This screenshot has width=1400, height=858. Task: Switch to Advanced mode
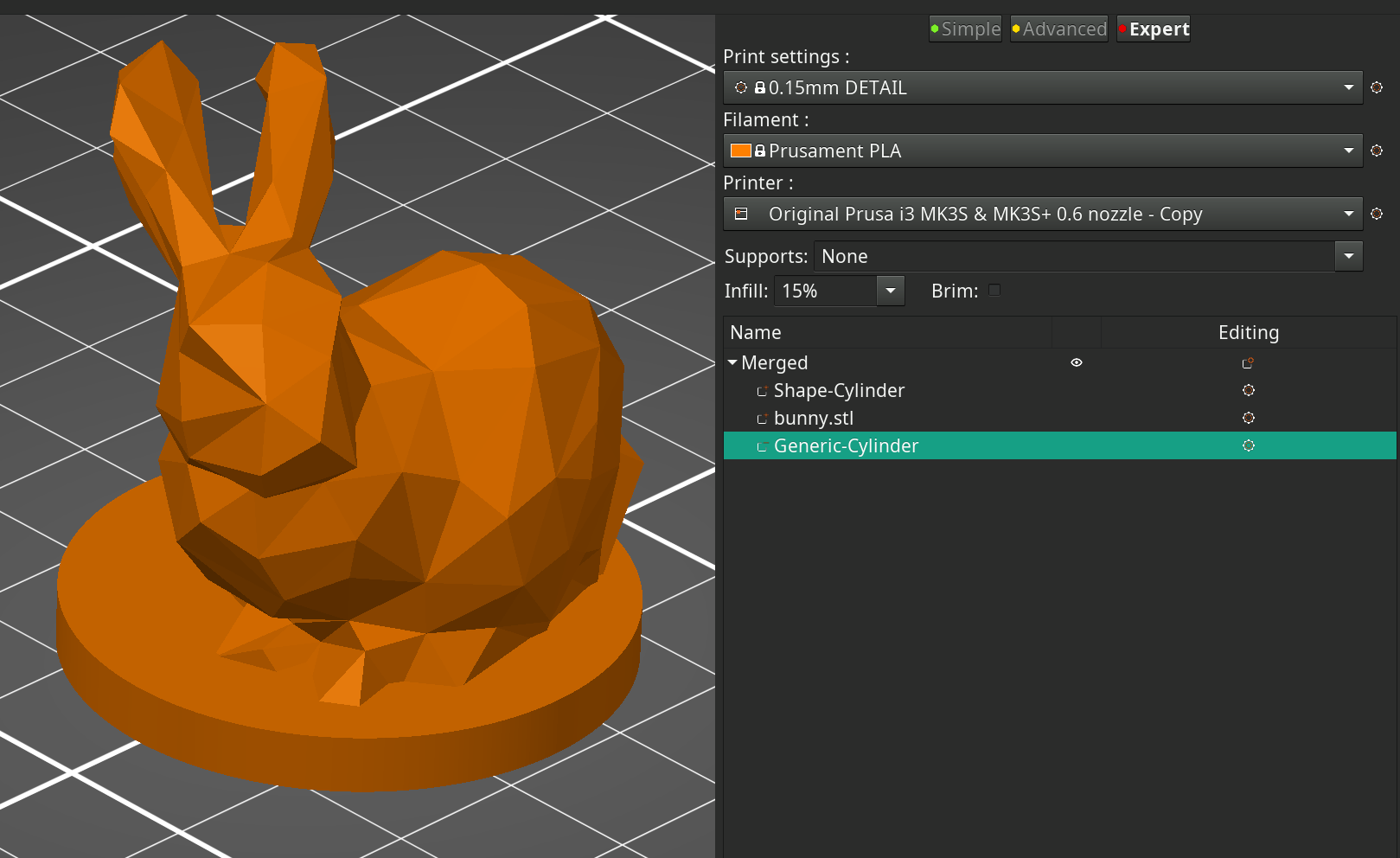pyautogui.click(x=1059, y=29)
